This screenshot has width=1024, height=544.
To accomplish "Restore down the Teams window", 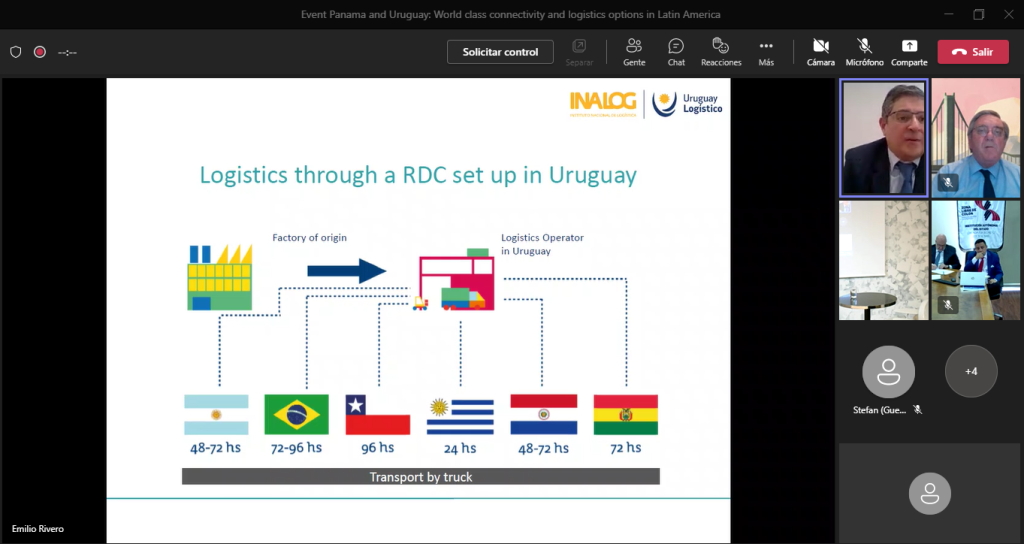I will click(978, 14).
